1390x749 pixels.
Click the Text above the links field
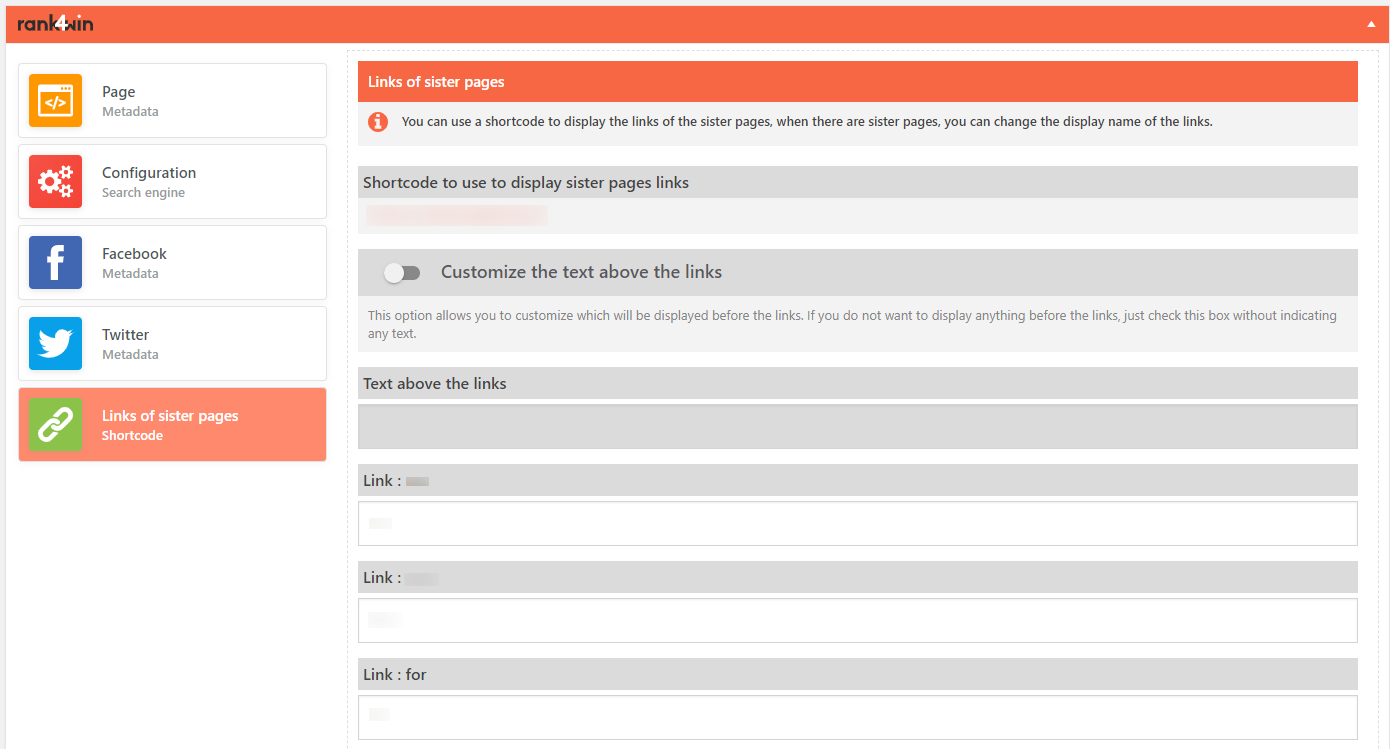pyautogui.click(x=857, y=427)
